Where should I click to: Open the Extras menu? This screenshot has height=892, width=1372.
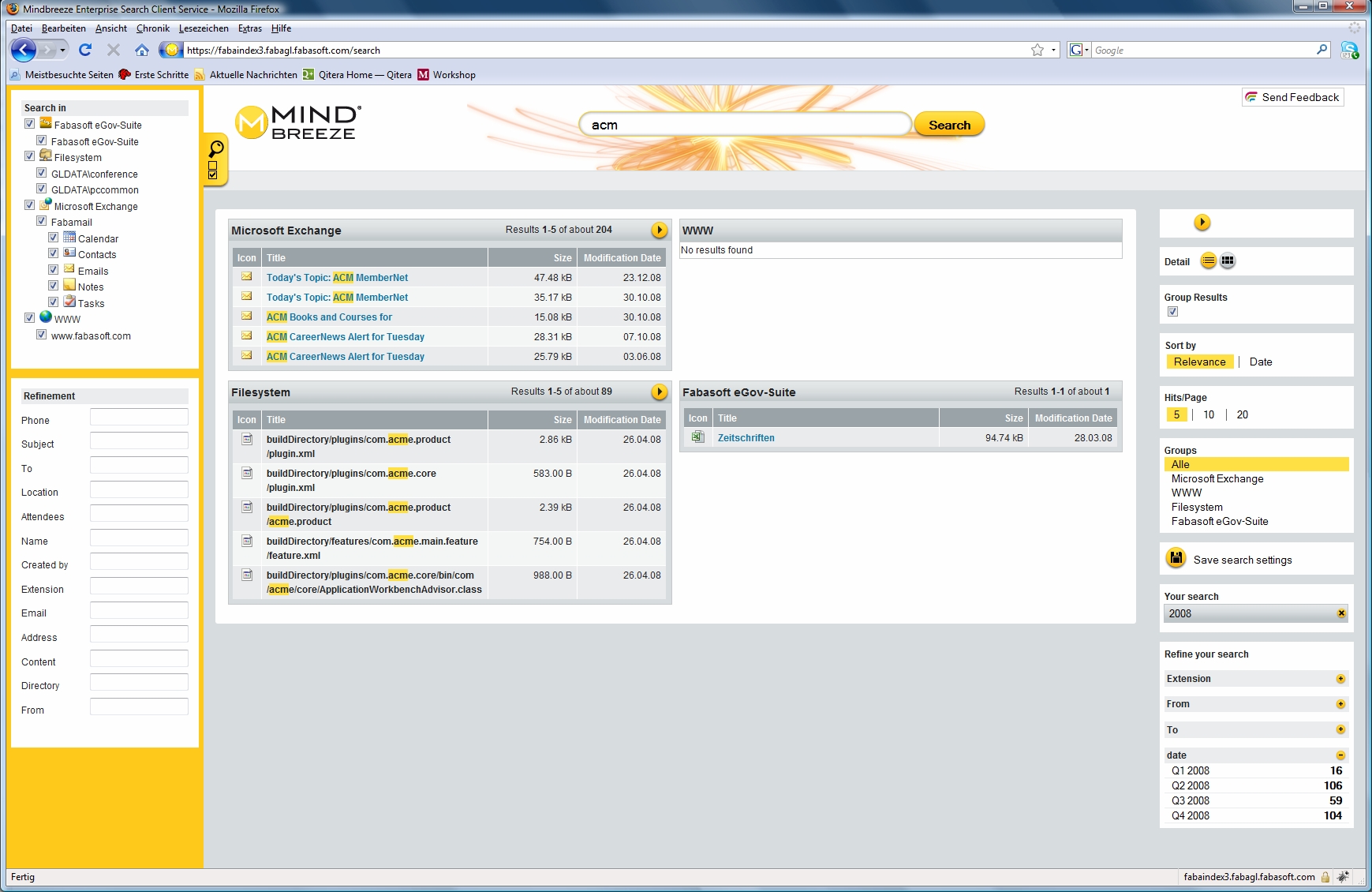point(250,28)
